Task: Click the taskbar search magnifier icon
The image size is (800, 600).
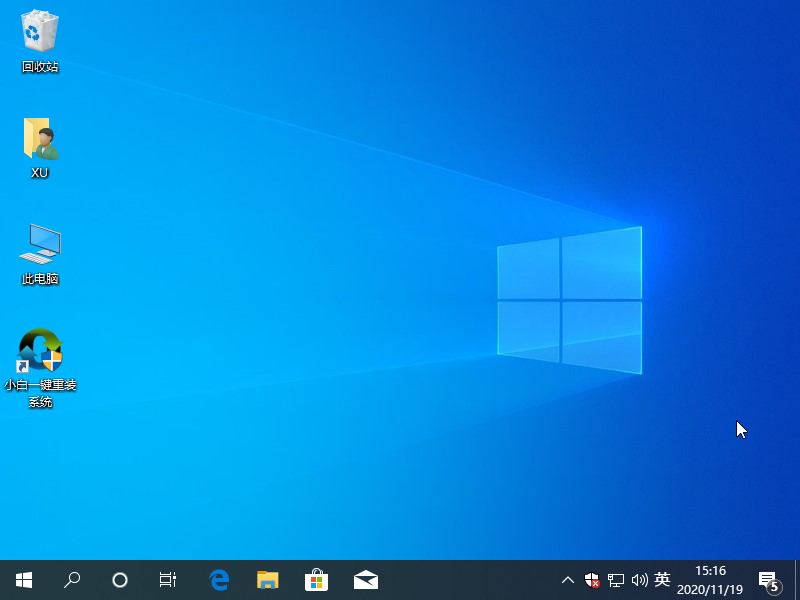Action: [72, 580]
